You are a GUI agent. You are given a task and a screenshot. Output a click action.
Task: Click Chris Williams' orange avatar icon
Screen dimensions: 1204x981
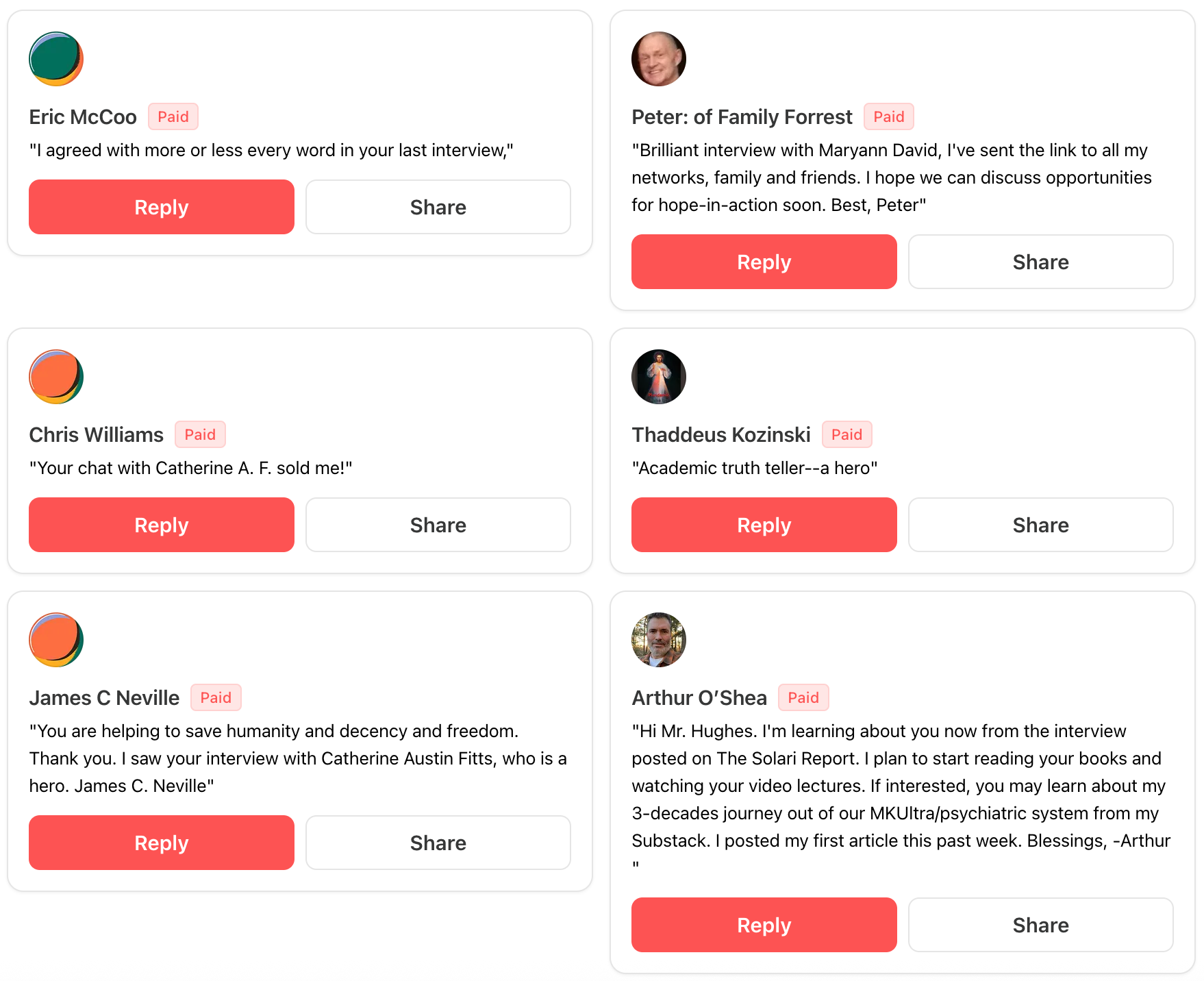click(x=56, y=377)
